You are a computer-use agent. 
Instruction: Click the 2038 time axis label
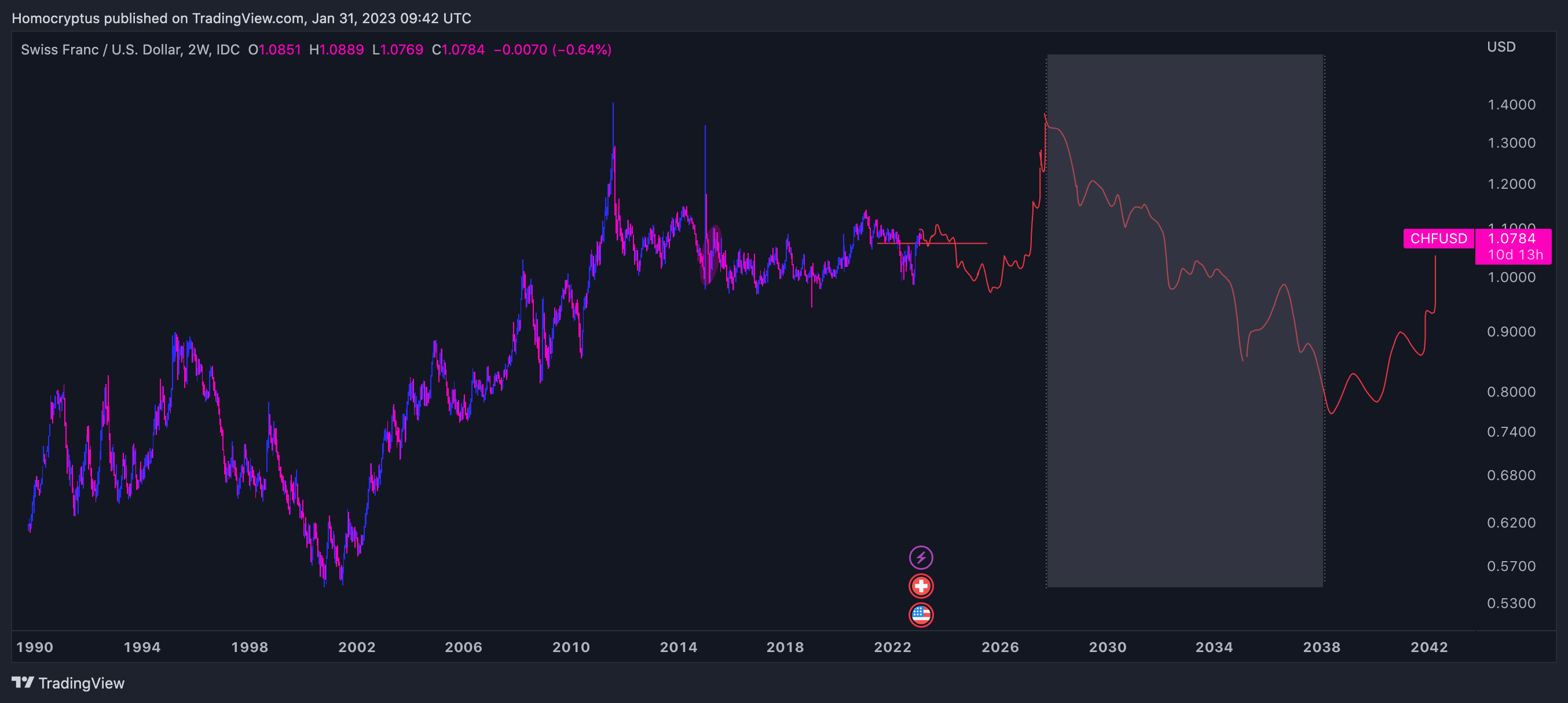[x=1321, y=646]
